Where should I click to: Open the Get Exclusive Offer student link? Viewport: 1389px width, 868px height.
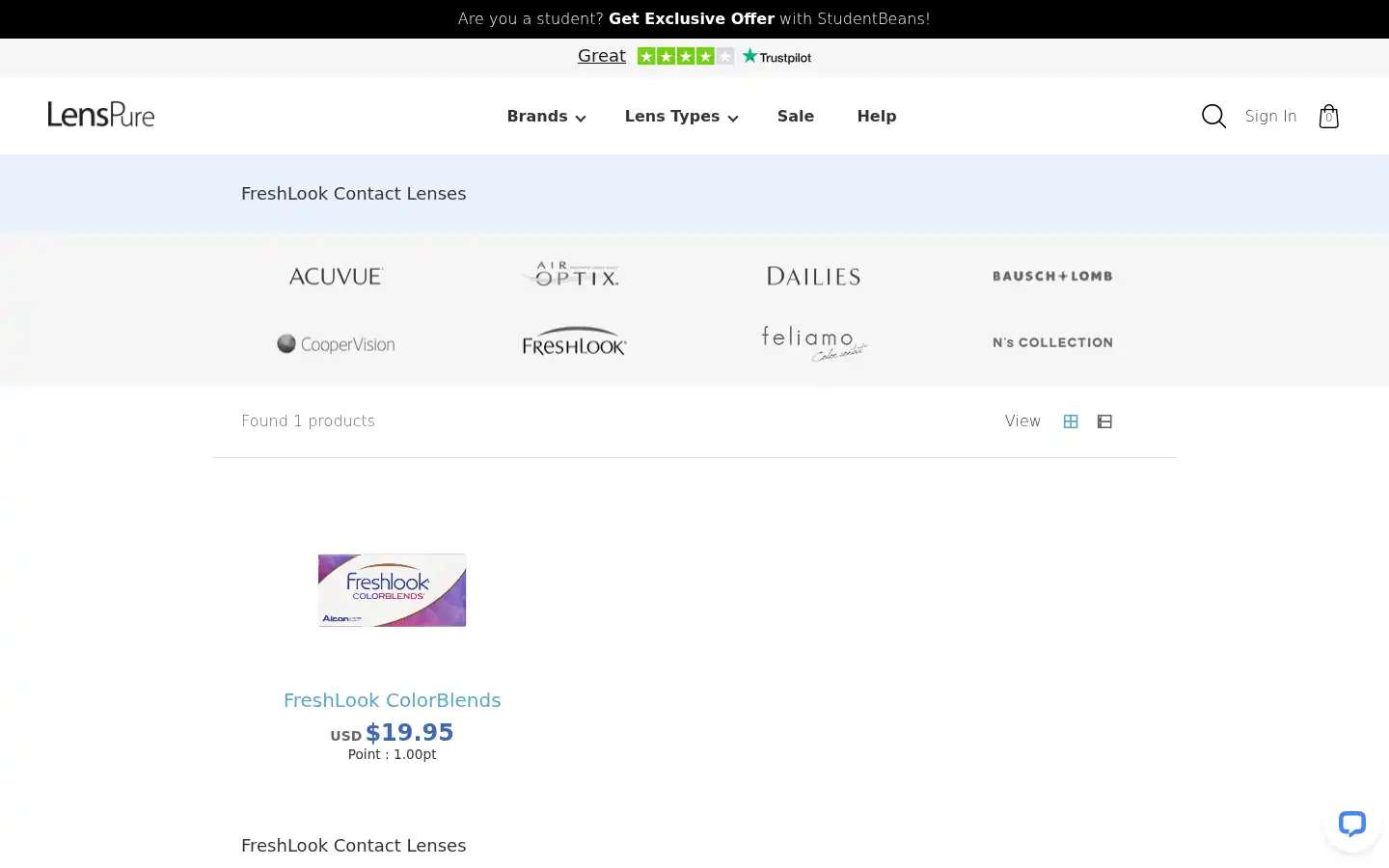point(692,18)
